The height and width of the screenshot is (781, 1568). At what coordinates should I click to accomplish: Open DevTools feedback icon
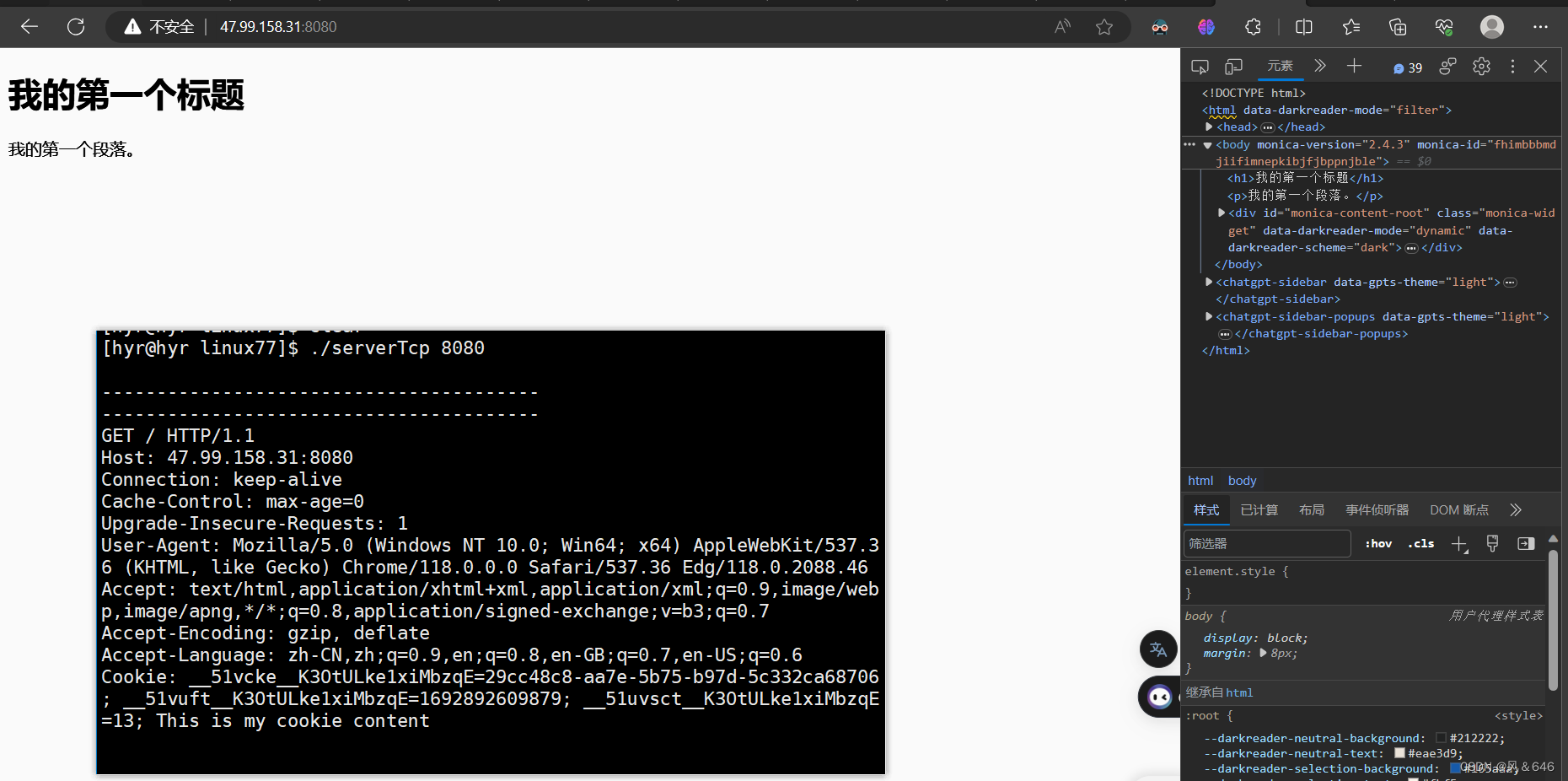click(1447, 67)
